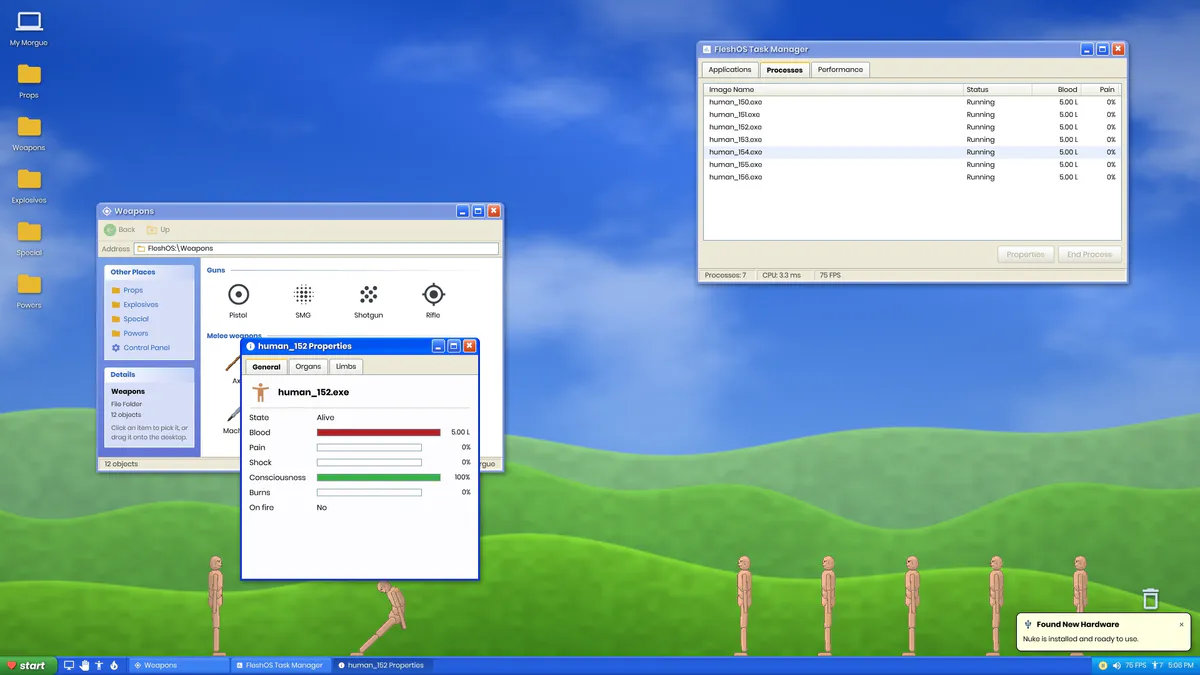Select the human_153.exe process row
The height and width of the screenshot is (675, 1200).
pyautogui.click(x=912, y=140)
